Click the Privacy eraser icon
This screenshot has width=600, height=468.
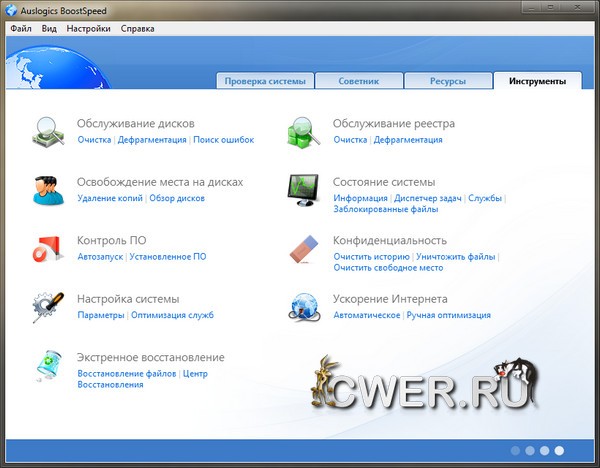click(303, 247)
